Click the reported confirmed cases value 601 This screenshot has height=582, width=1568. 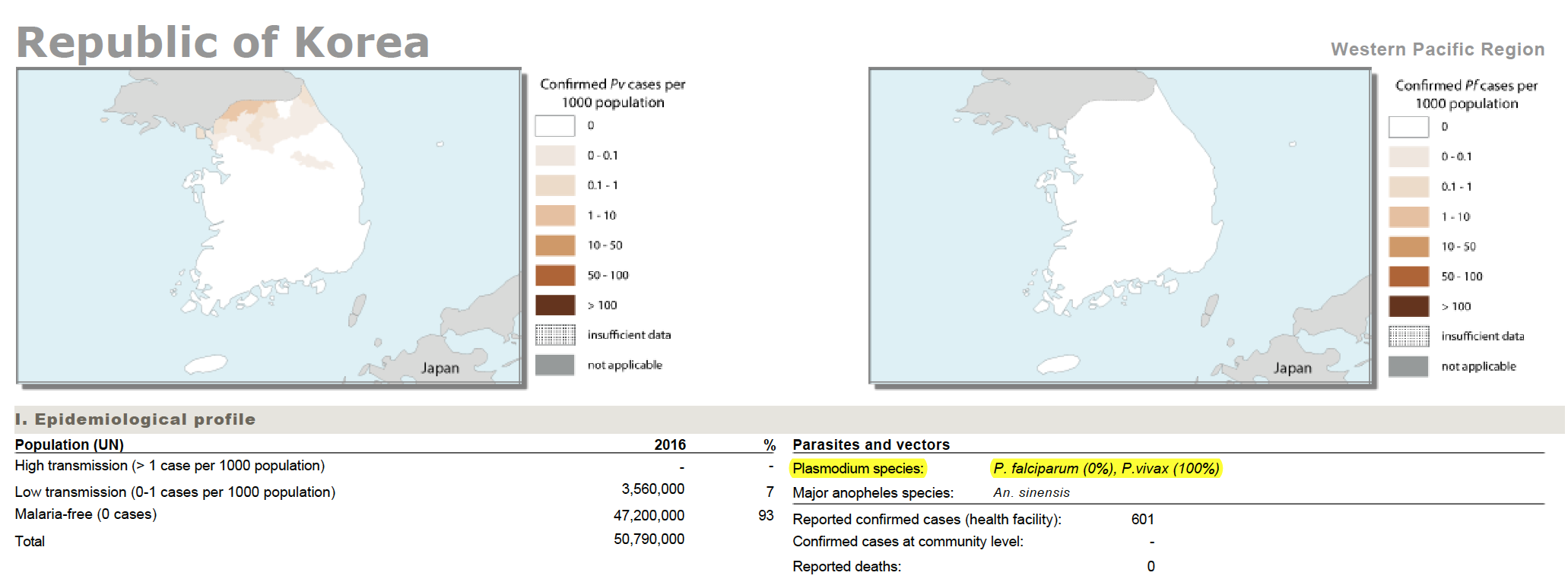pyautogui.click(x=1142, y=519)
